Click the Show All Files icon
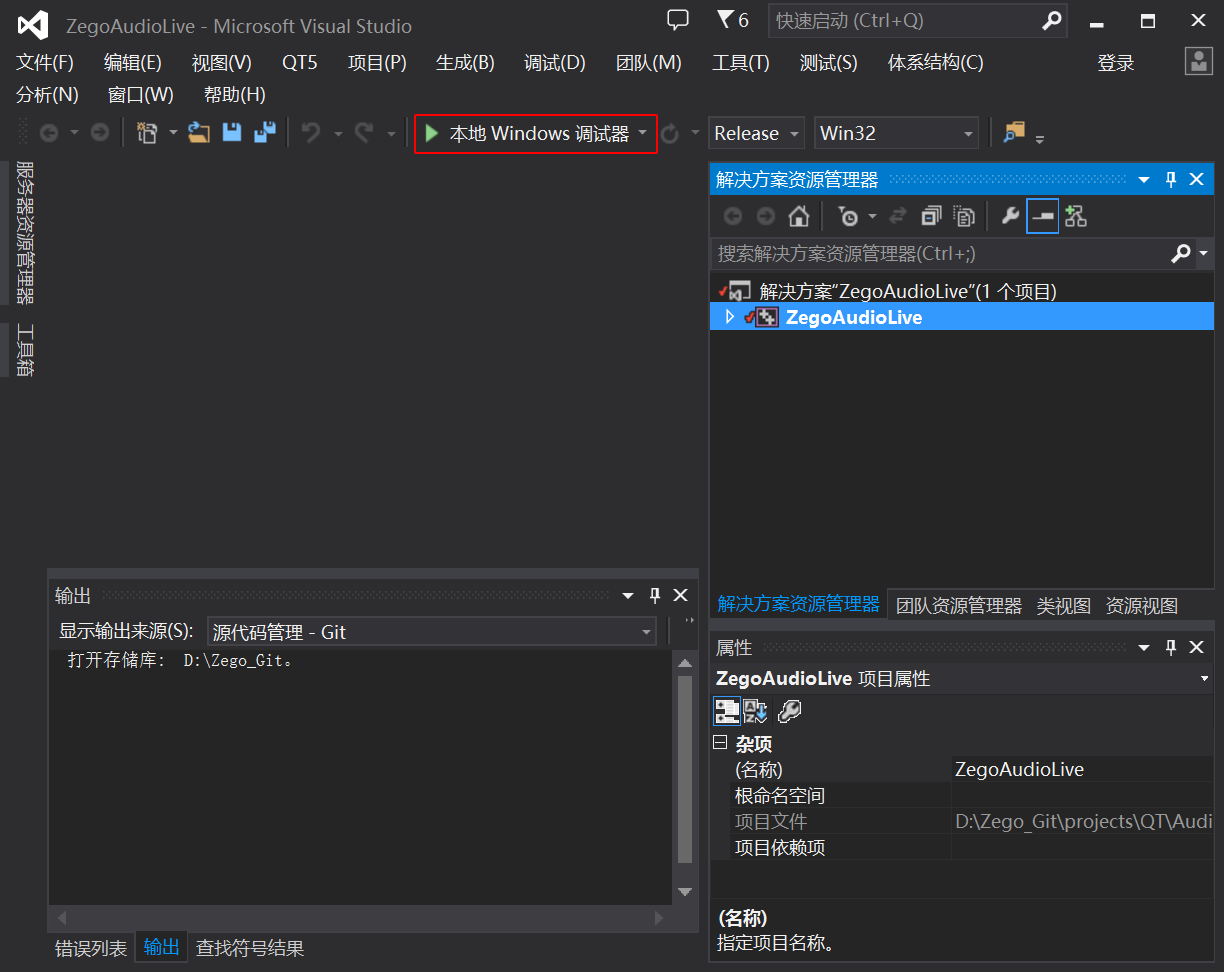Screen dimensions: 1224x972 964,216
